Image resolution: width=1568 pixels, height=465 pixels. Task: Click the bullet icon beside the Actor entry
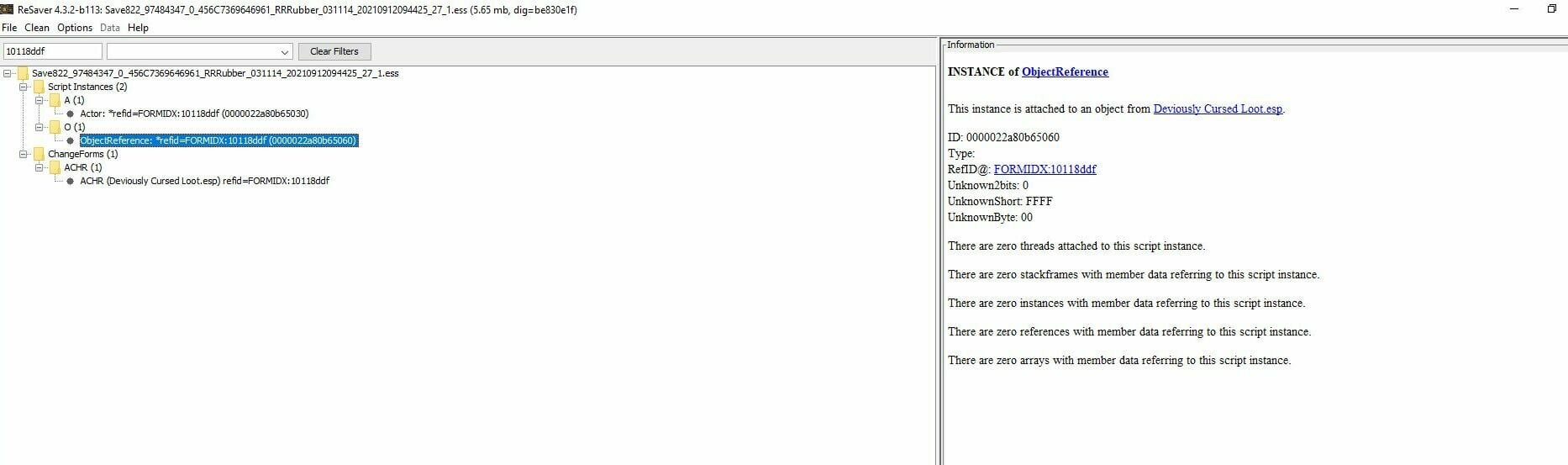coord(71,114)
